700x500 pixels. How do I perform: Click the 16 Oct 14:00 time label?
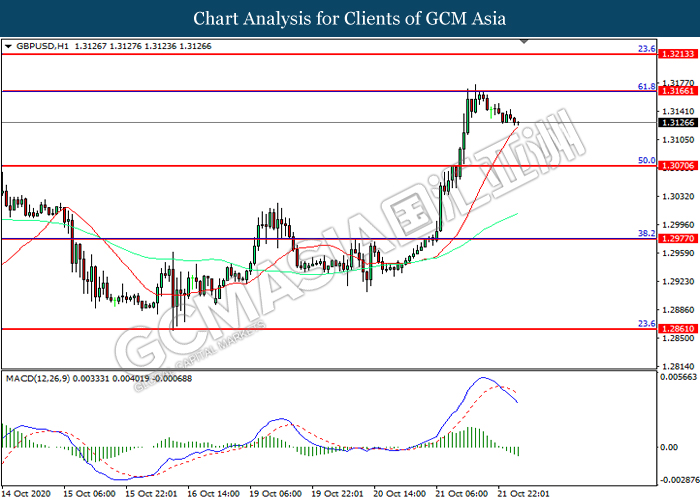click(213, 493)
